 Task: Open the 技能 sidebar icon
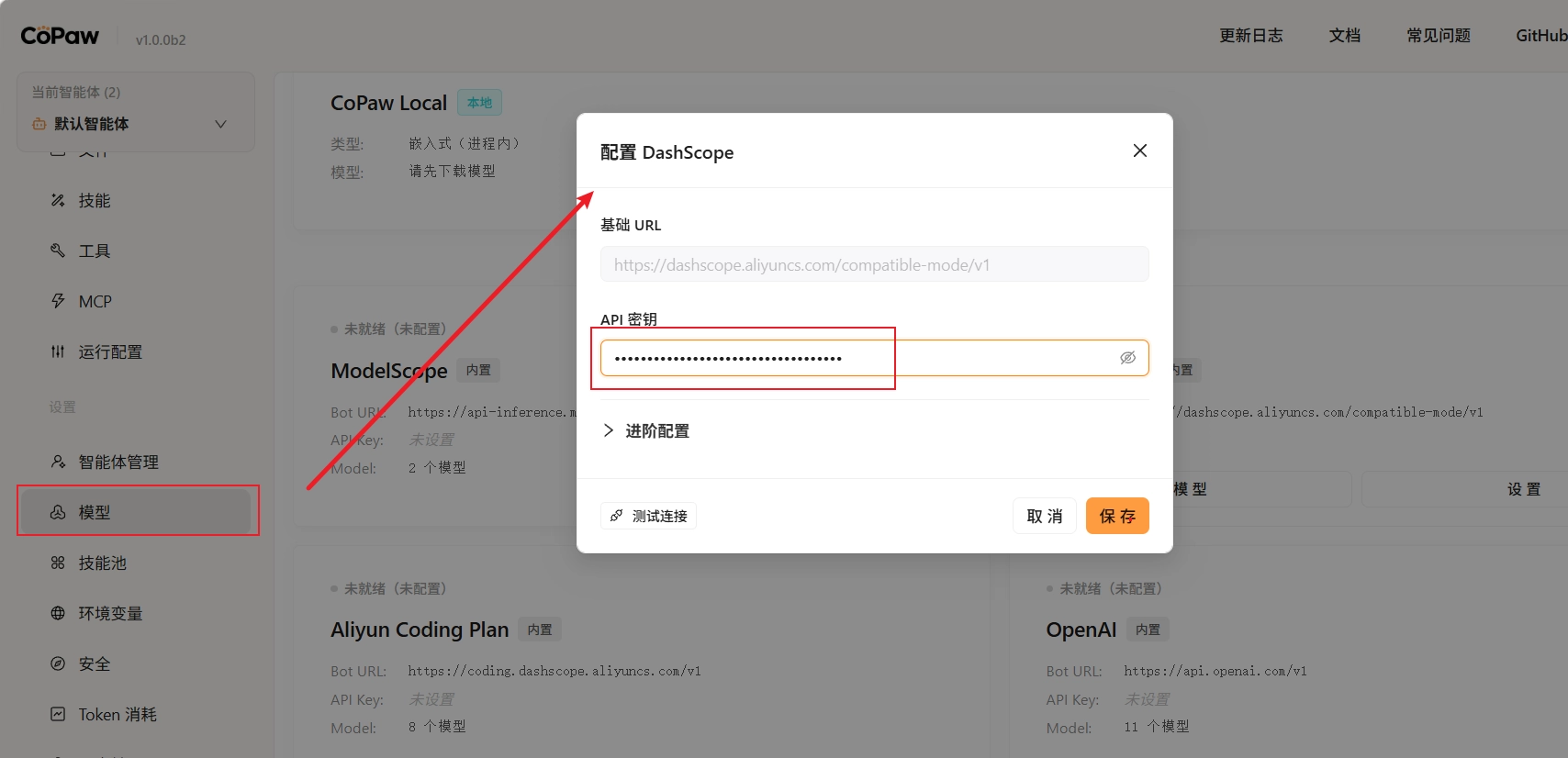[58, 200]
